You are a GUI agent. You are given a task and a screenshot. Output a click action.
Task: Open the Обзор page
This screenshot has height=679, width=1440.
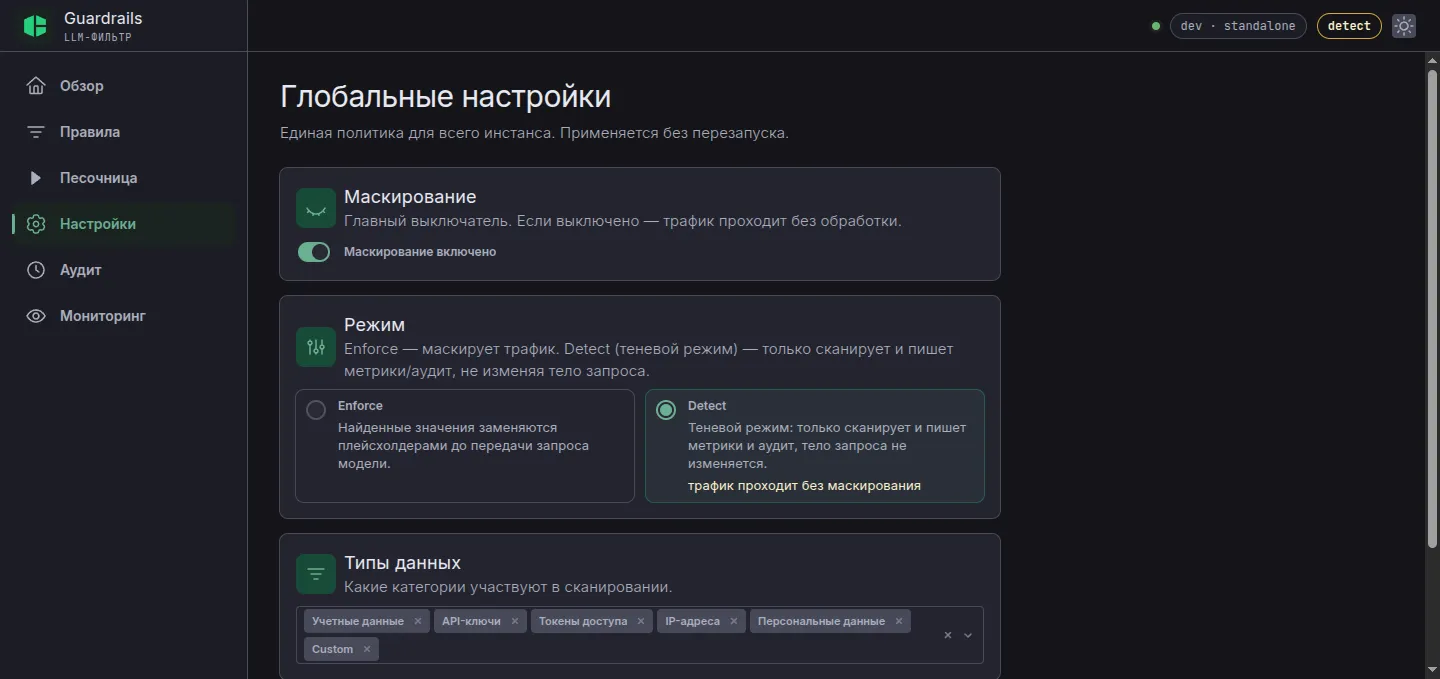coord(124,86)
